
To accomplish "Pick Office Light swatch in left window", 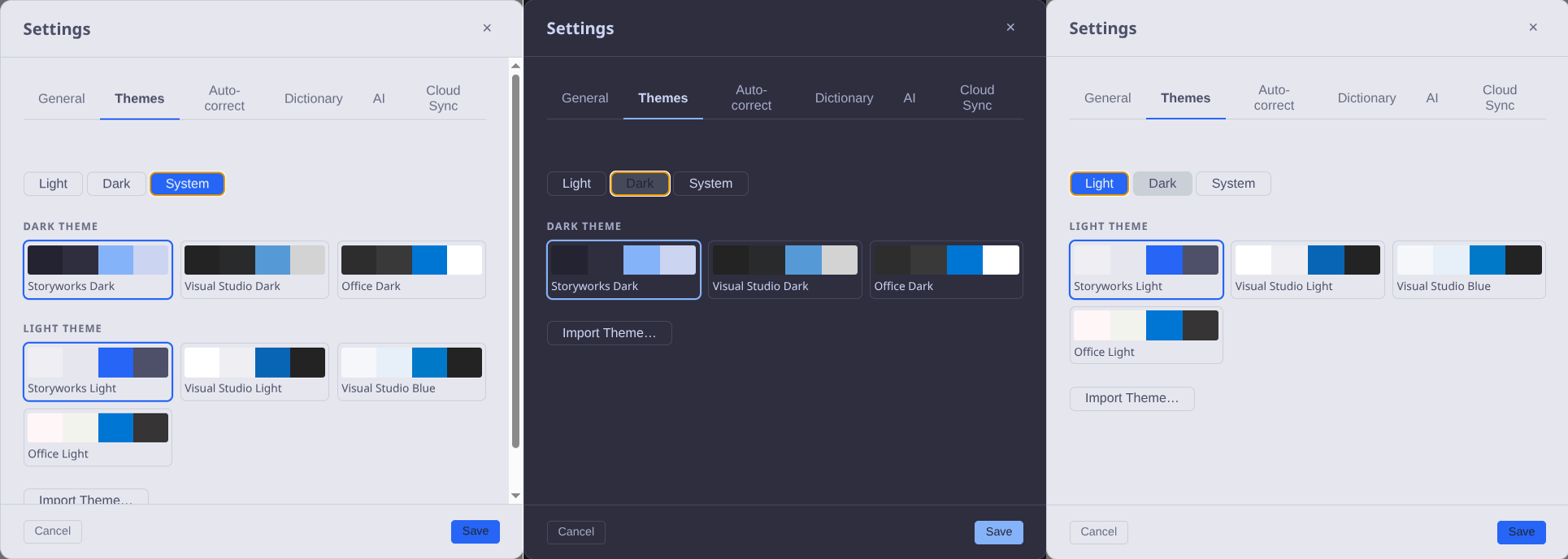I will tap(98, 438).
